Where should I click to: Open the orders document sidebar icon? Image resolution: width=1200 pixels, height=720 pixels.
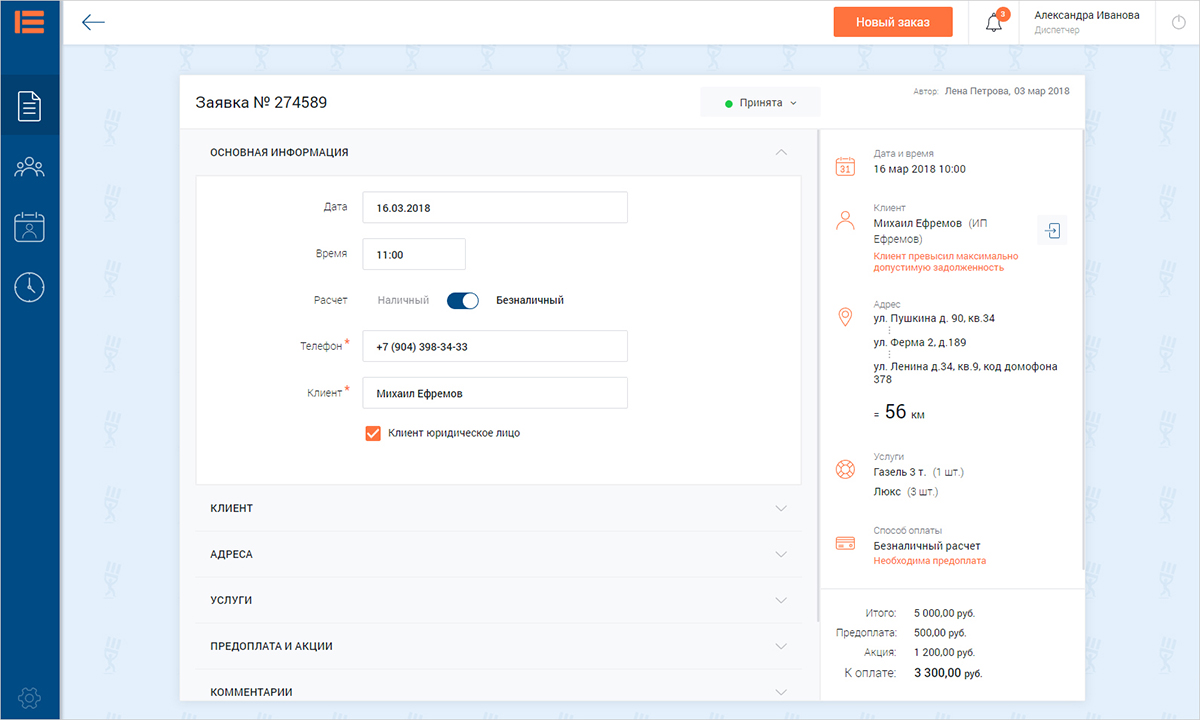point(30,105)
